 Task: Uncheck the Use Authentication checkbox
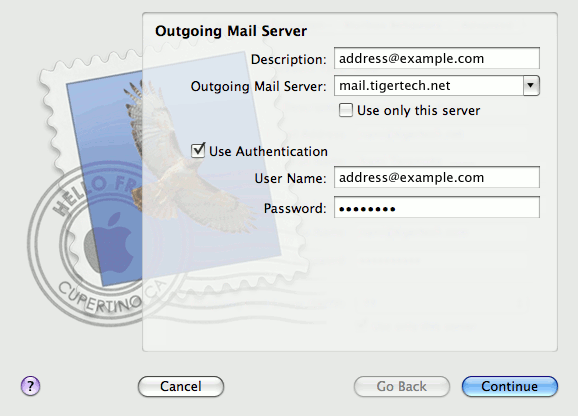click(x=198, y=150)
